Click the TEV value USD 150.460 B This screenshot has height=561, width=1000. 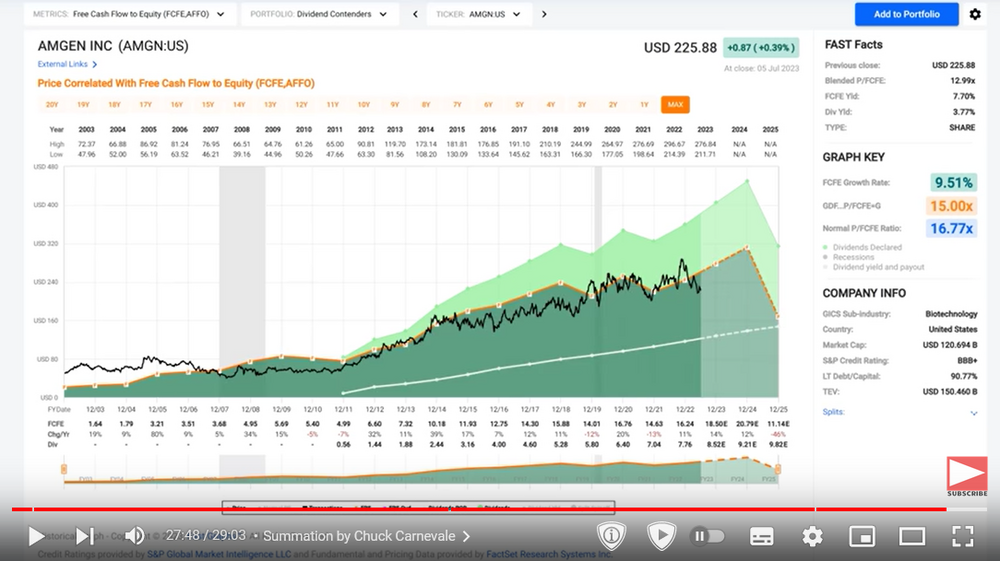[950, 392]
